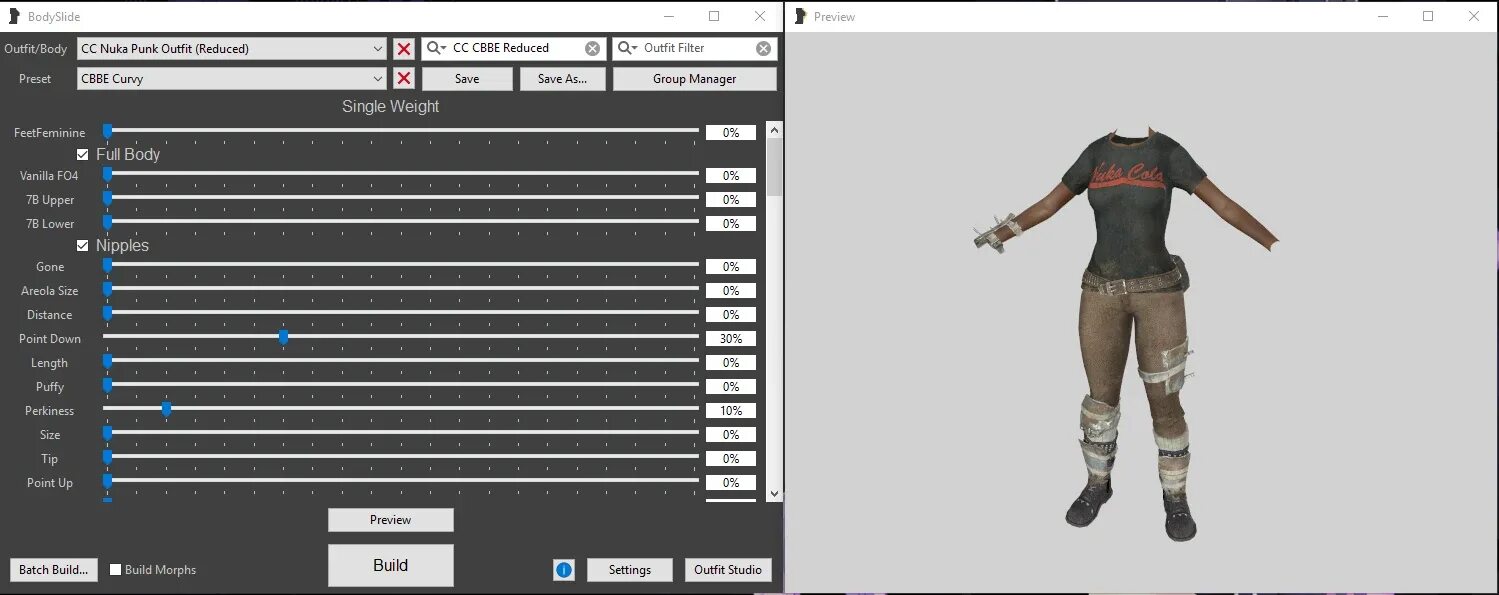Click the large Build button
This screenshot has width=1499, height=595.
pyautogui.click(x=391, y=565)
